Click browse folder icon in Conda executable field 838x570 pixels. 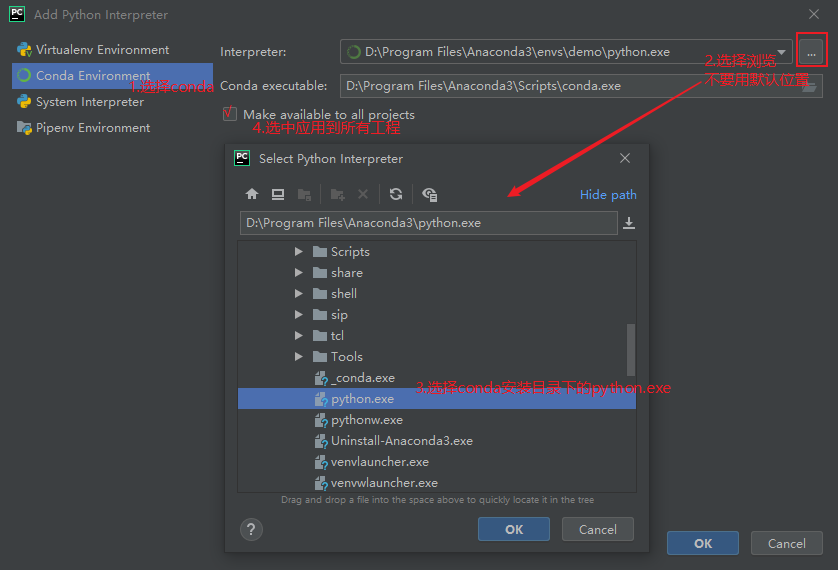point(810,86)
